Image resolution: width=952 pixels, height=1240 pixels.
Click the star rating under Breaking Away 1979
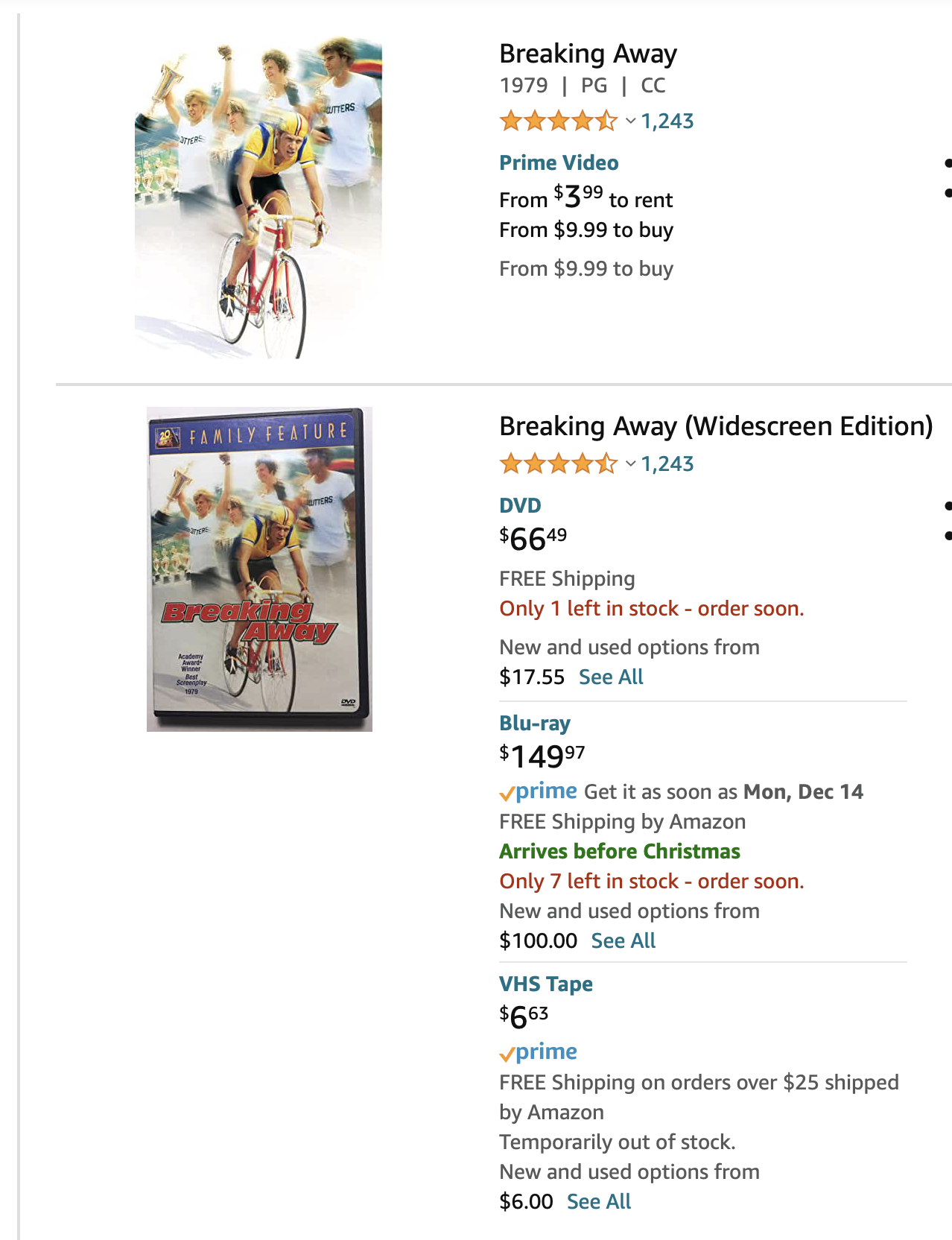558,121
